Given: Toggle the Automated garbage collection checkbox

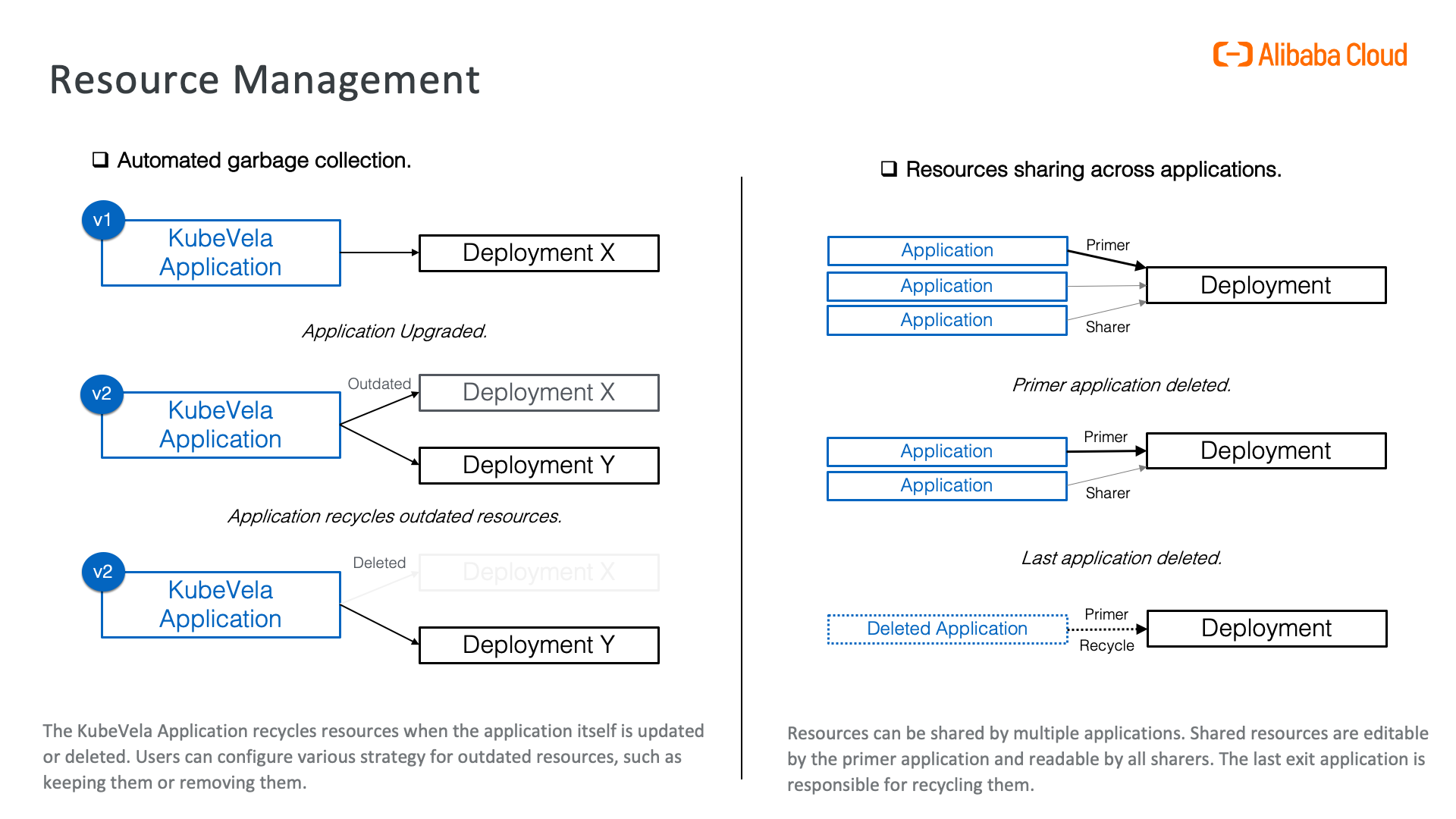Looking at the screenshot, I should tap(100, 160).
